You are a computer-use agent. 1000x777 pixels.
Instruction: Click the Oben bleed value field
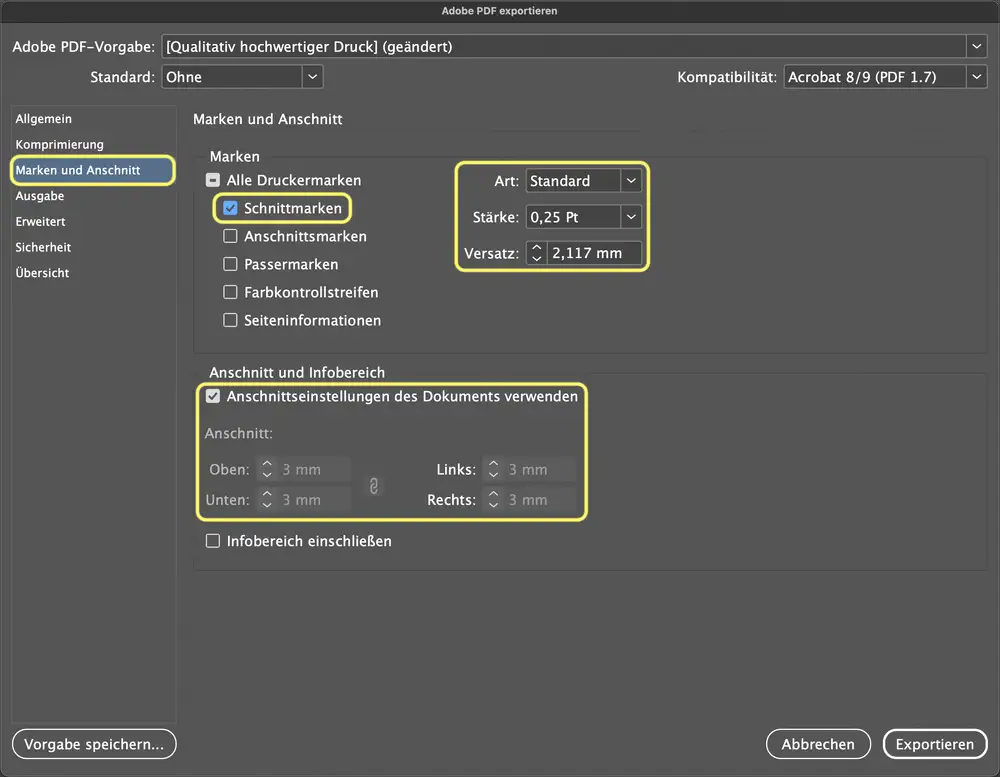pos(314,470)
